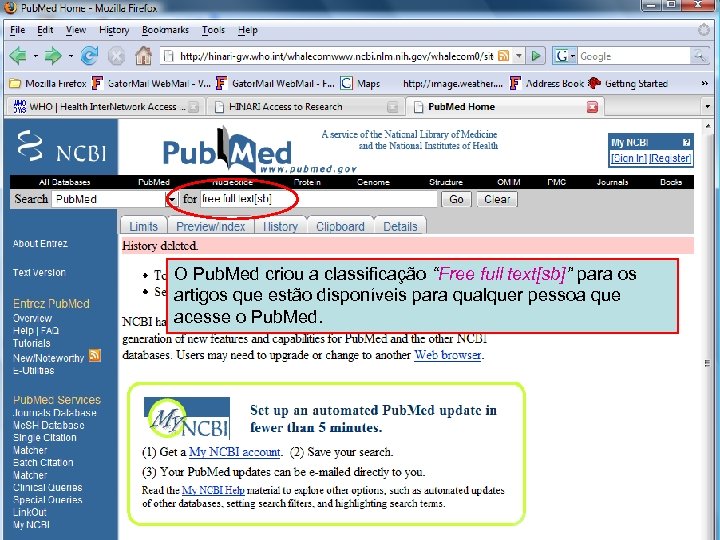Open the Mozilla Firefox bookmarks folder
The width and height of the screenshot is (720, 540).
48,84
